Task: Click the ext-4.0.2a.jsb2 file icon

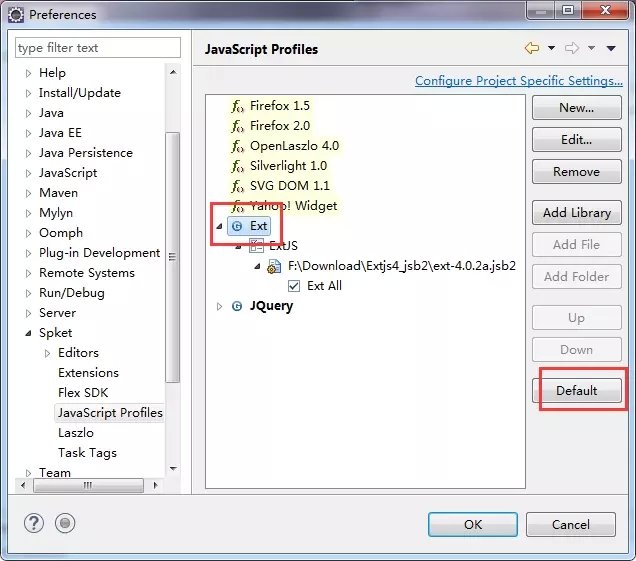Action: tap(274, 266)
